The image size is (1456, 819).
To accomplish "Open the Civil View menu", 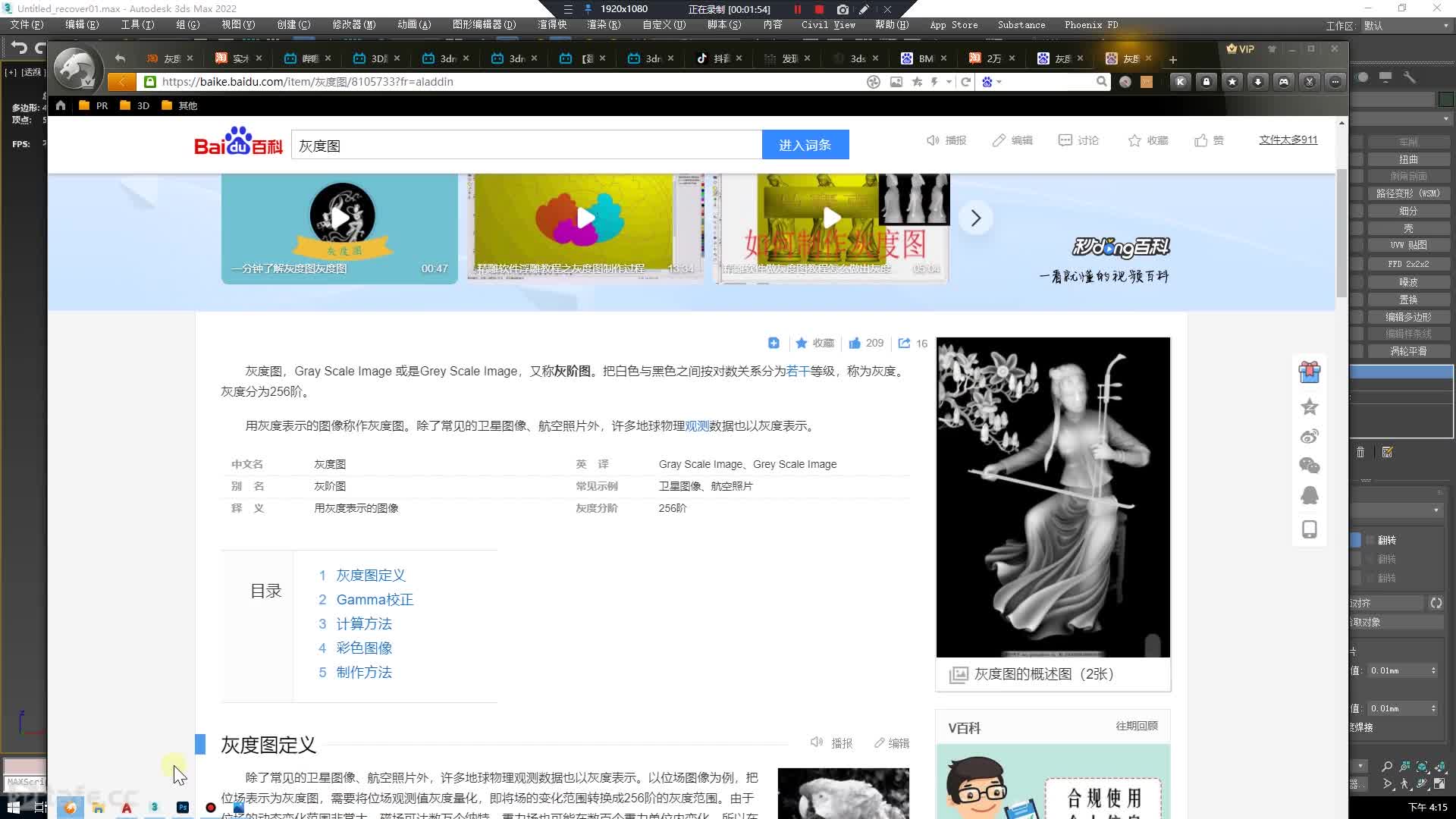I will tap(828, 25).
